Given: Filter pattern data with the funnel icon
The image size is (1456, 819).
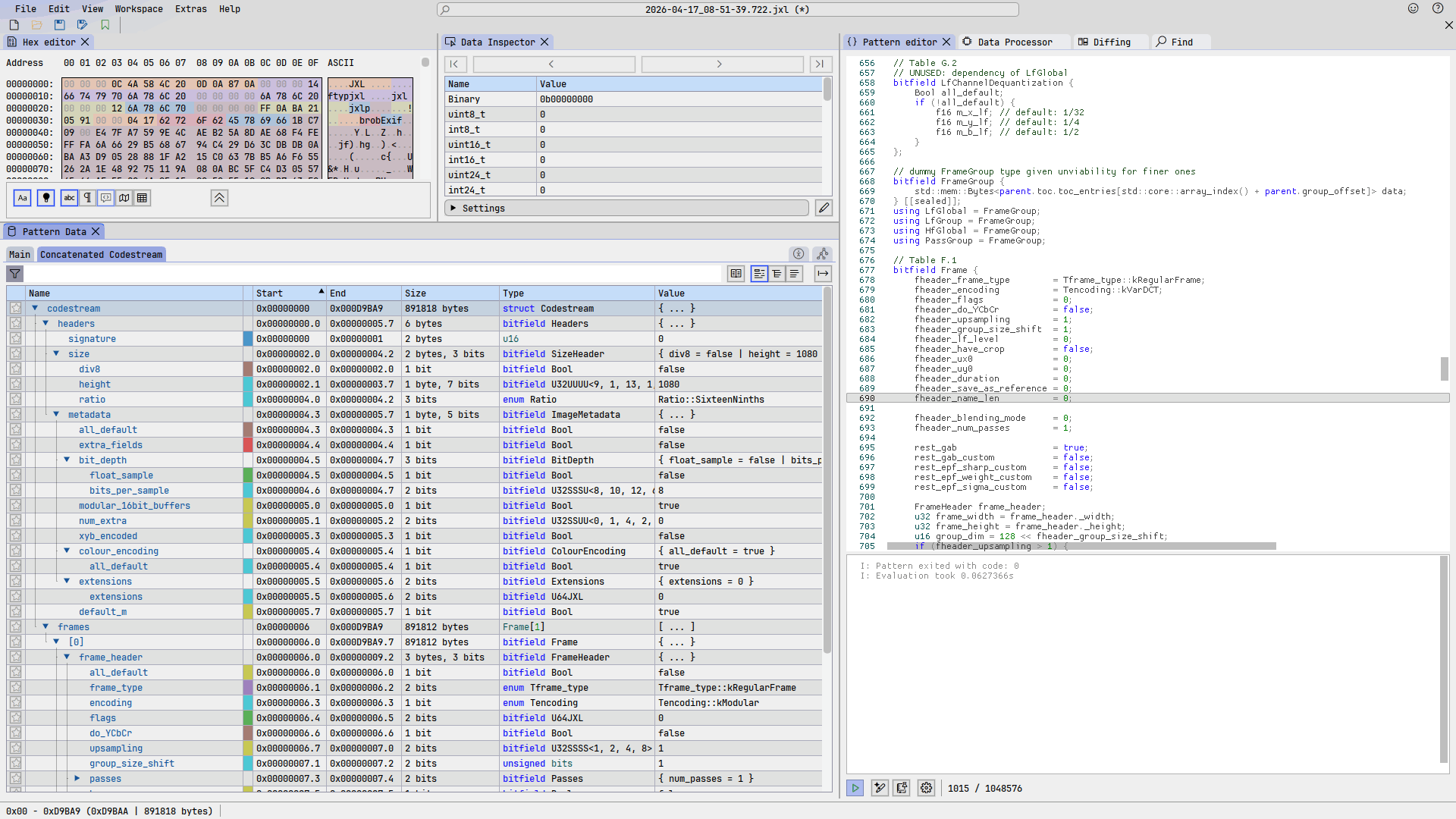Looking at the screenshot, I should click(x=15, y=274).
